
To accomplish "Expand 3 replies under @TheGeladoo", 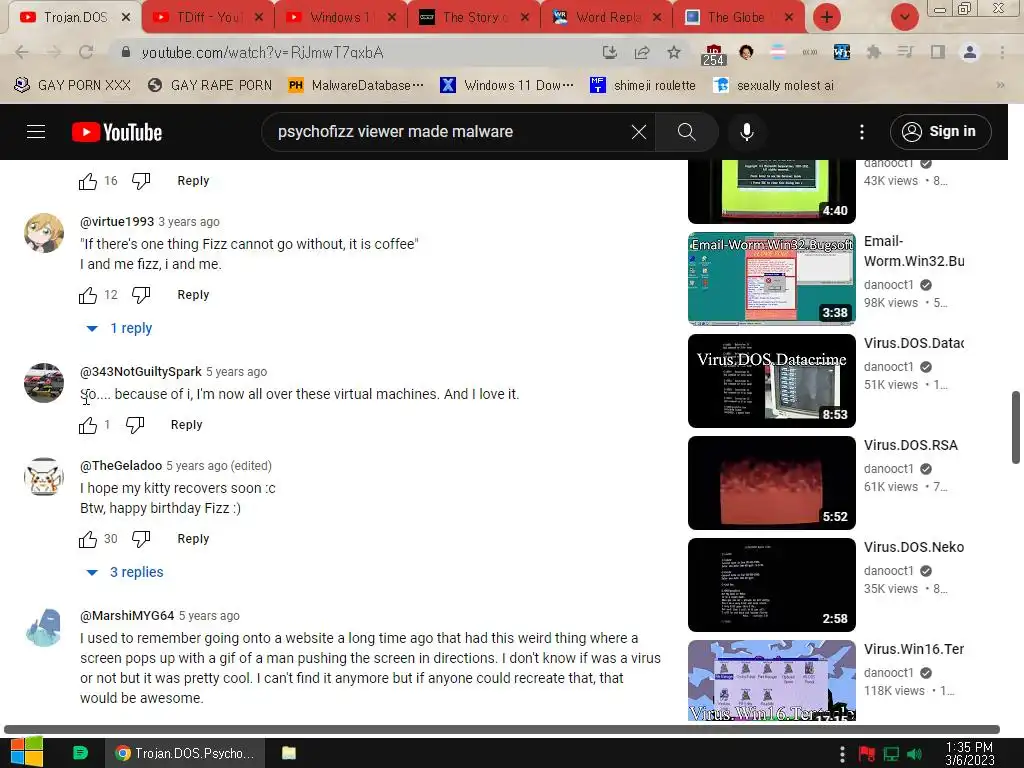I will (125, 572).
